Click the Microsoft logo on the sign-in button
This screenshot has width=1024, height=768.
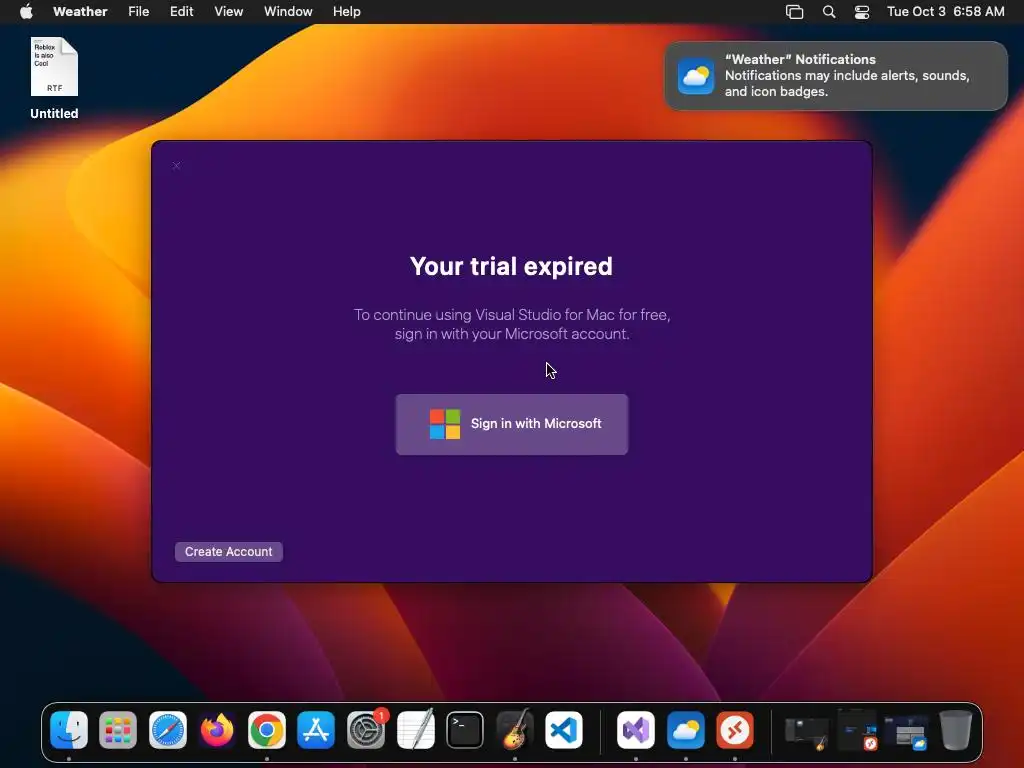(x=445, y=424)
